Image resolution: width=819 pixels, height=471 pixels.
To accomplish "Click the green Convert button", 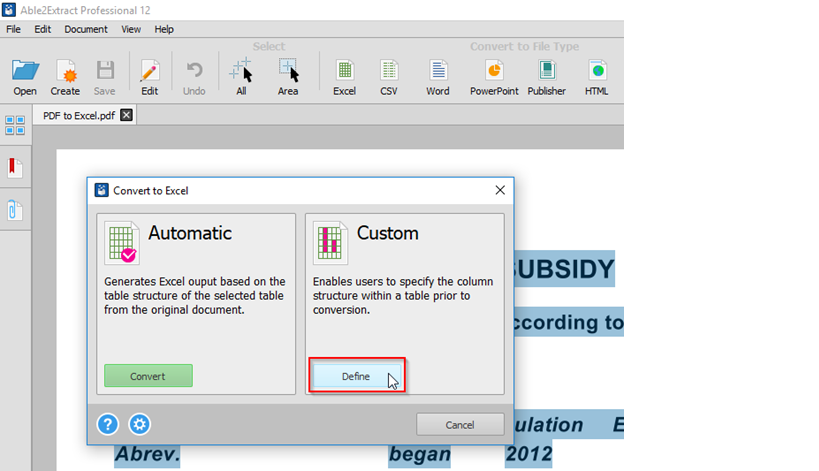I will pyautogui.click(x=148, y=376).
